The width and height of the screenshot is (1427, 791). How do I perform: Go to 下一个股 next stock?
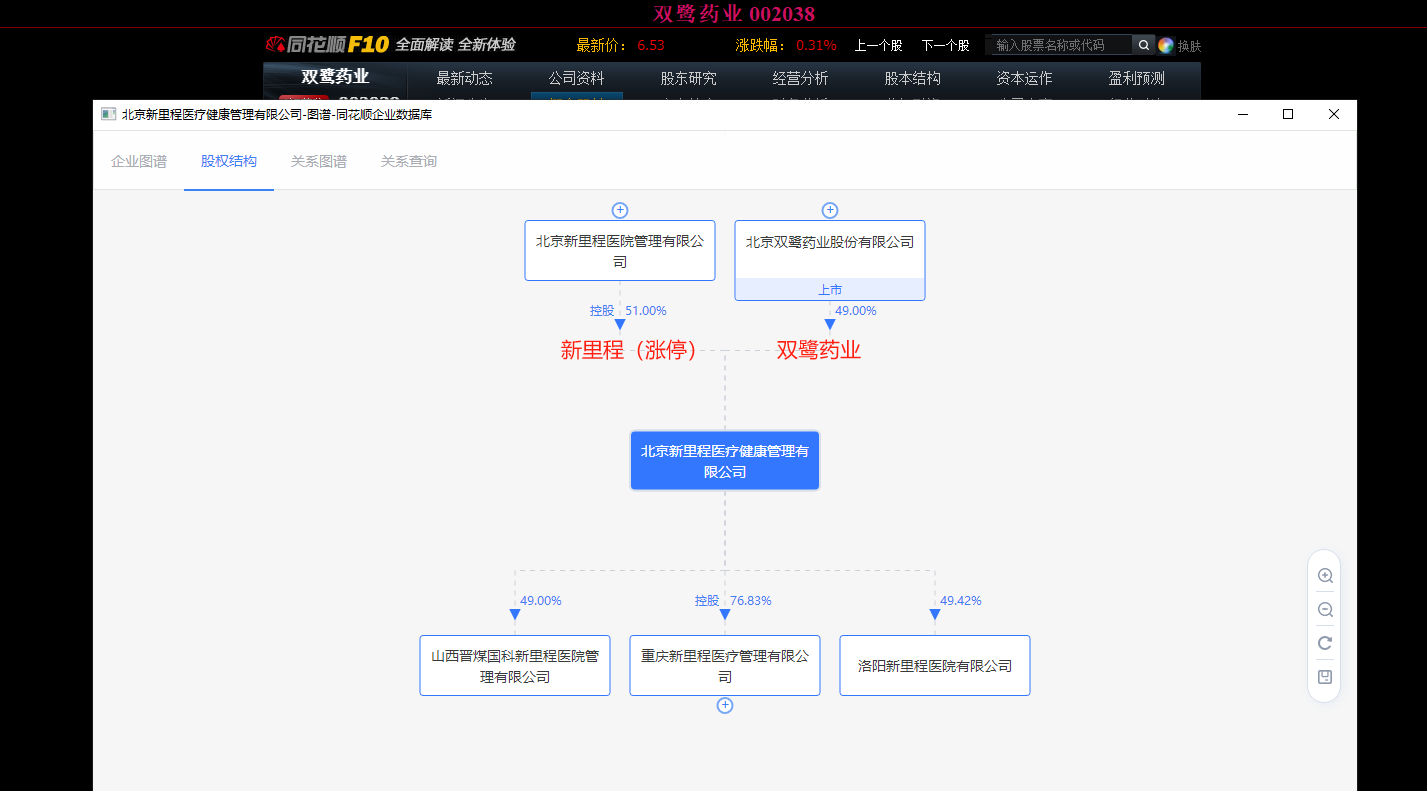(x=945, y=45)
